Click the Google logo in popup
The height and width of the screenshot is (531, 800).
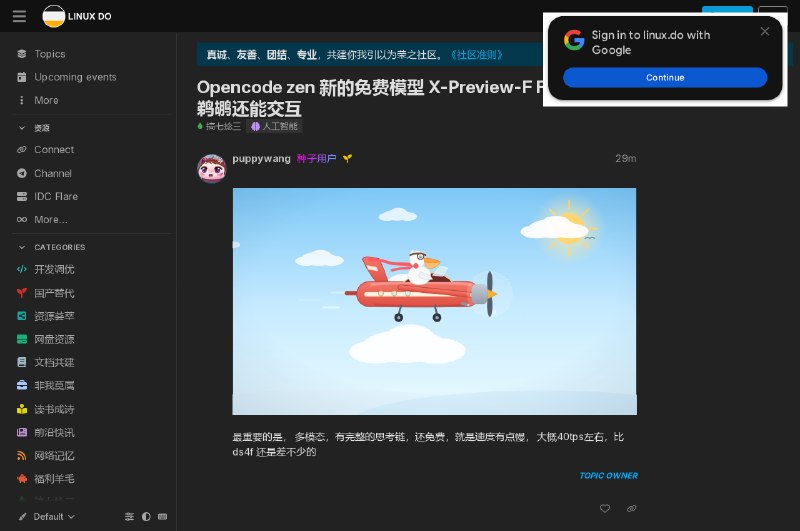pyautogui.click(x=574, y=40)
